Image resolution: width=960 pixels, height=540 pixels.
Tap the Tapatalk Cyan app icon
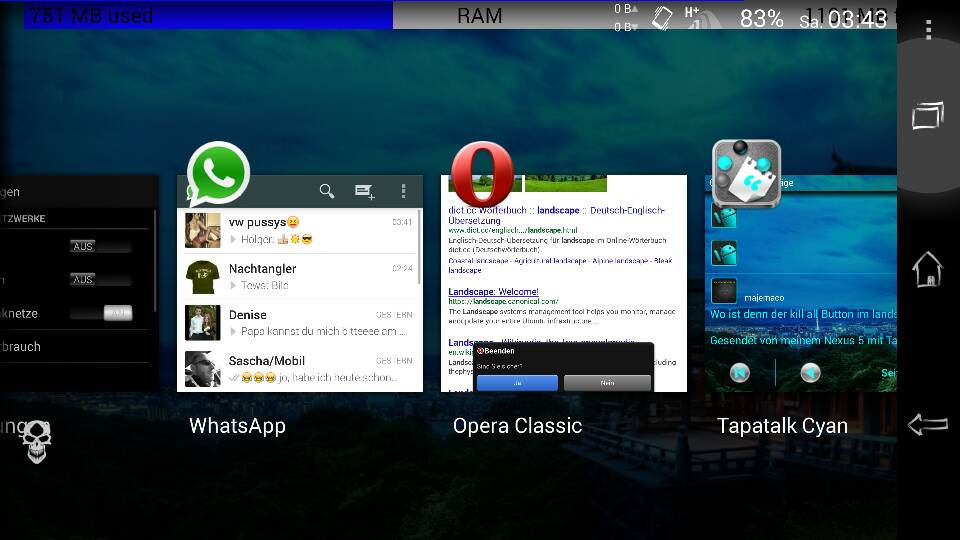(x=746, y=174)
